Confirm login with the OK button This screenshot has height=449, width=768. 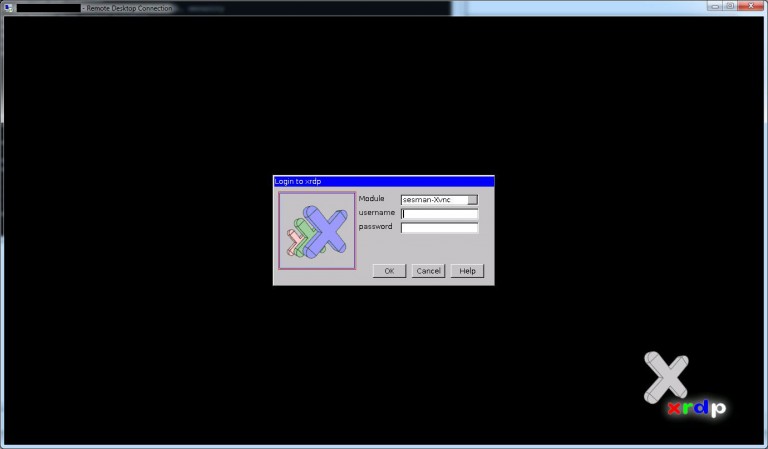[x=389, y=271]
